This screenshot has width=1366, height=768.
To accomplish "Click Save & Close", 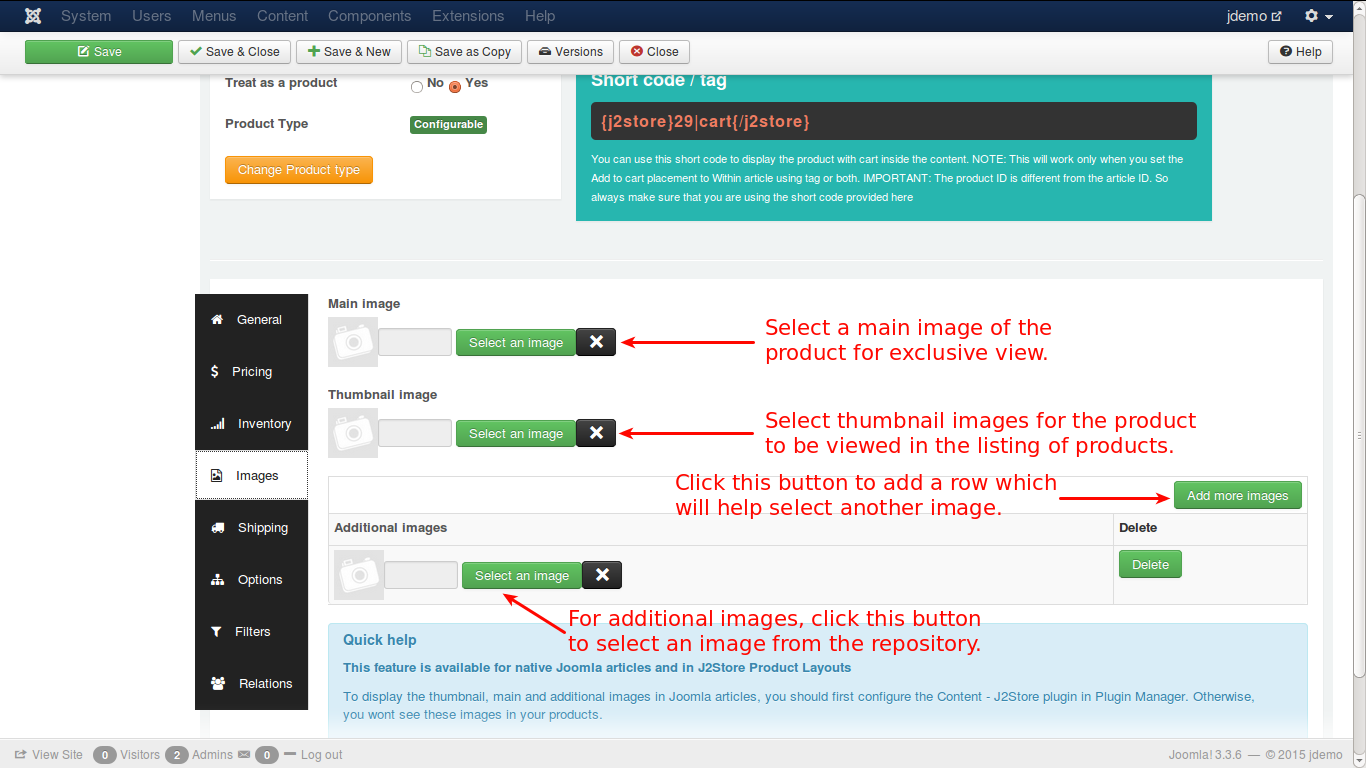I will click(234, 52).
